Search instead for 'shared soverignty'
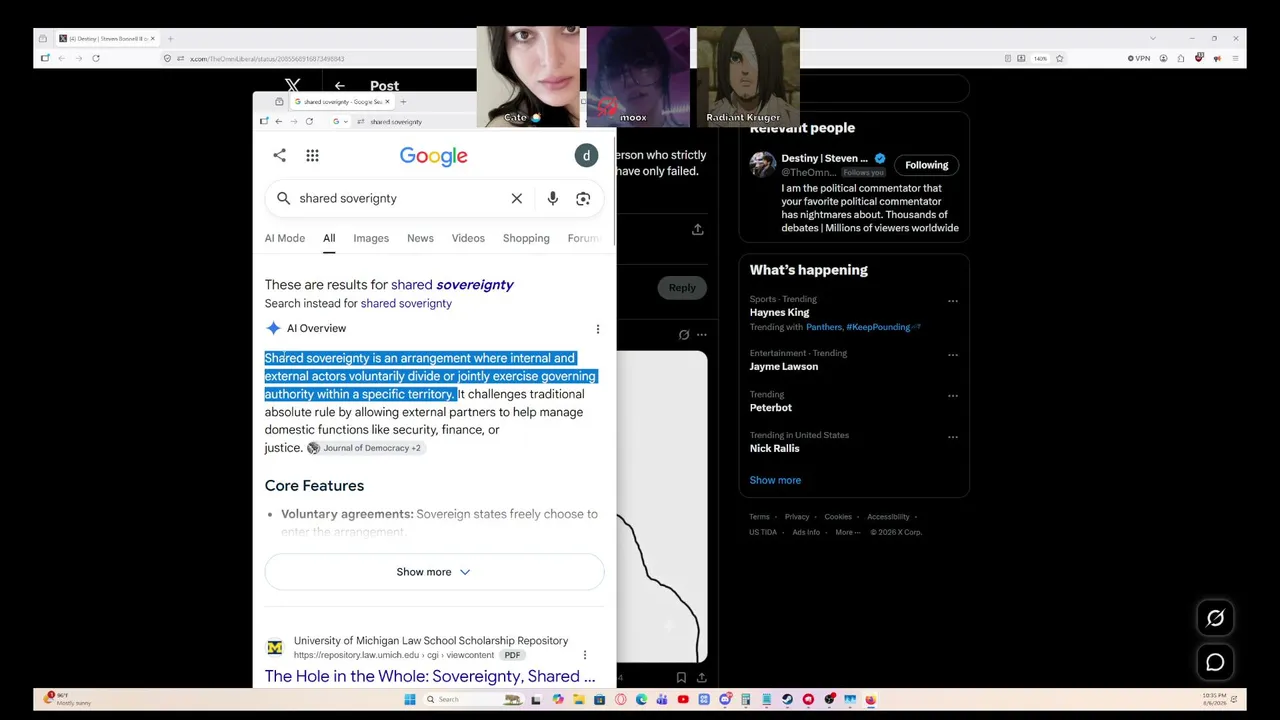Screen dimensions: 1280x720 (406, 303)
